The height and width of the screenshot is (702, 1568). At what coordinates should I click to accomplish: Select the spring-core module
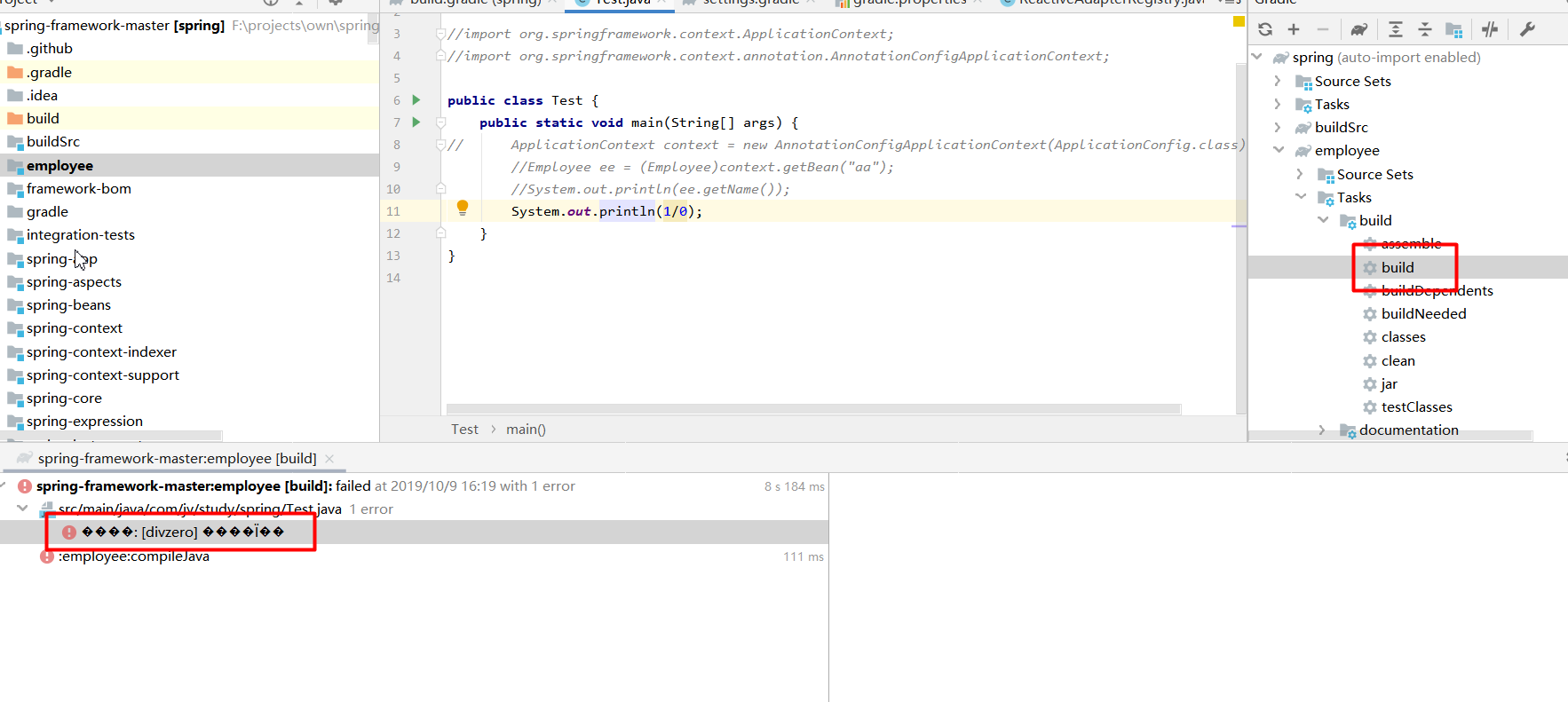click(64, 398)
